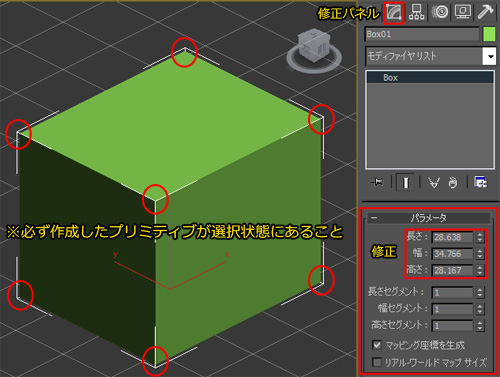Enable リアル-ワールド マップ サイズ checkbox
Screen dimensions: 500x377
377,362
